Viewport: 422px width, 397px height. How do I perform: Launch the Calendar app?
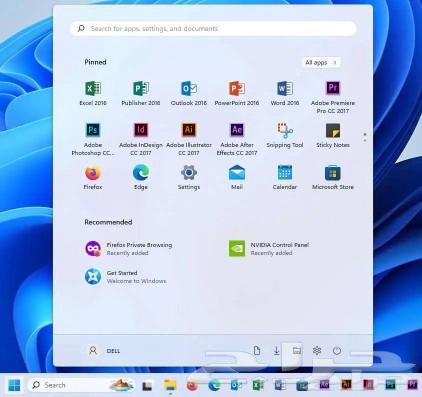click(285, 177)
